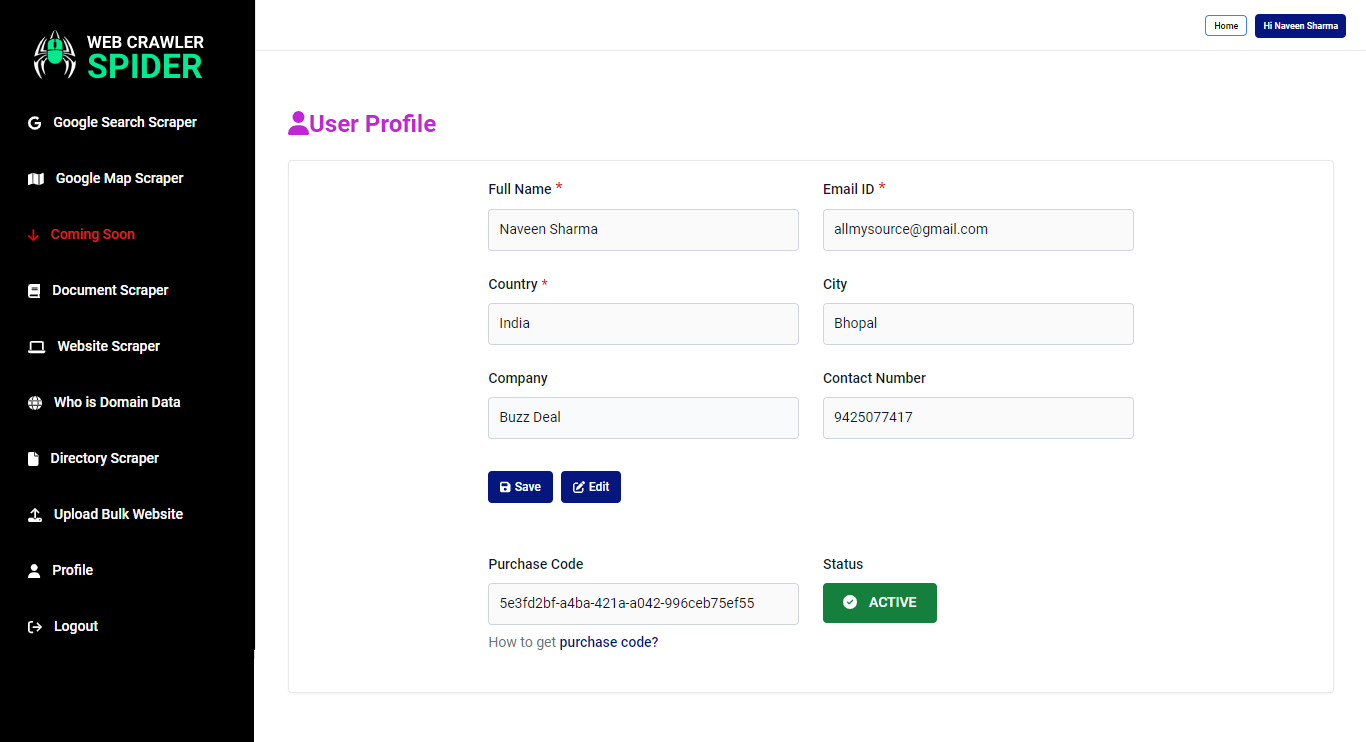
Task: Click the Web Crawler Spider logo icon
Action: click(55, 55)
